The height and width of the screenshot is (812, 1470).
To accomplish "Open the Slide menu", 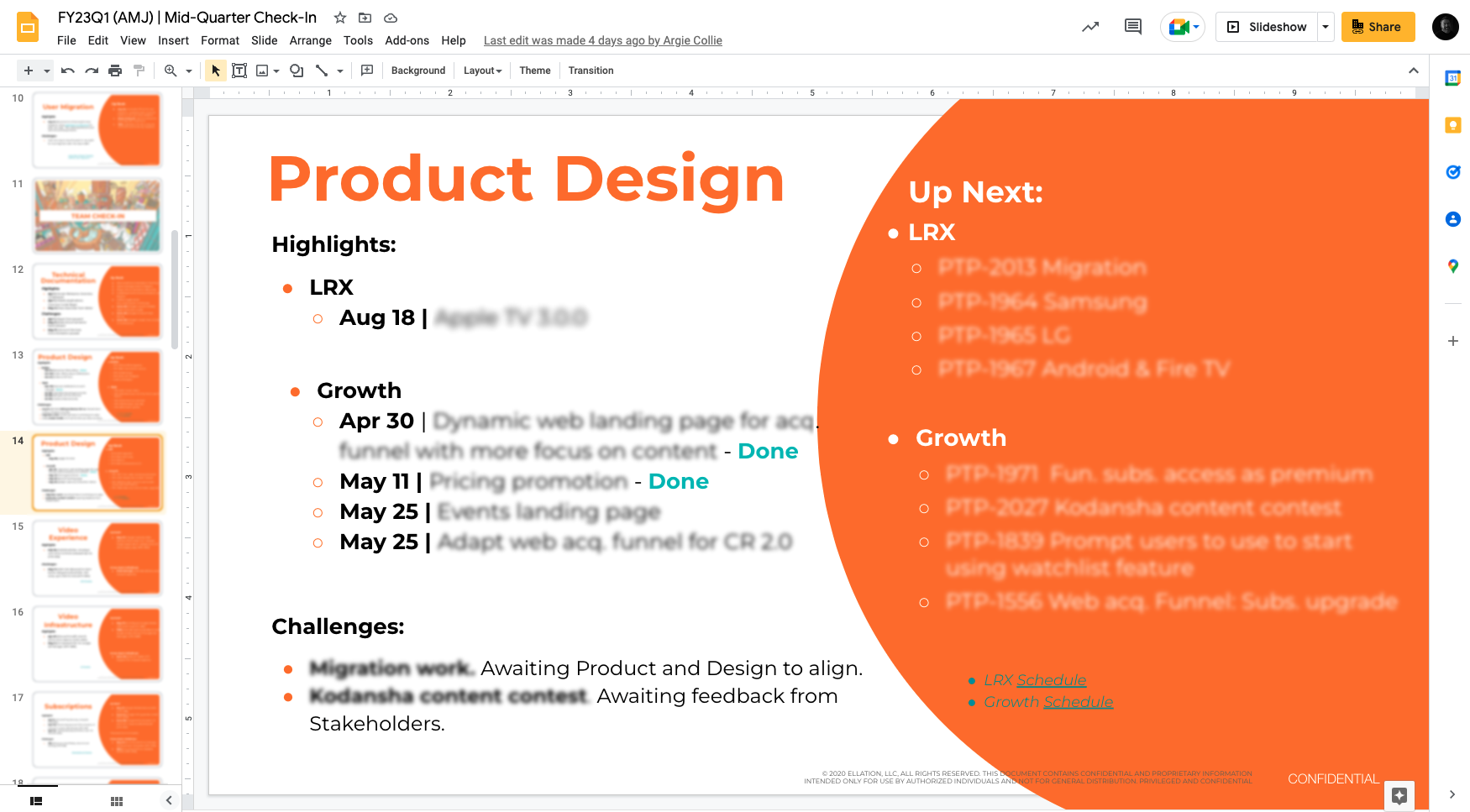I will point(264,40).
